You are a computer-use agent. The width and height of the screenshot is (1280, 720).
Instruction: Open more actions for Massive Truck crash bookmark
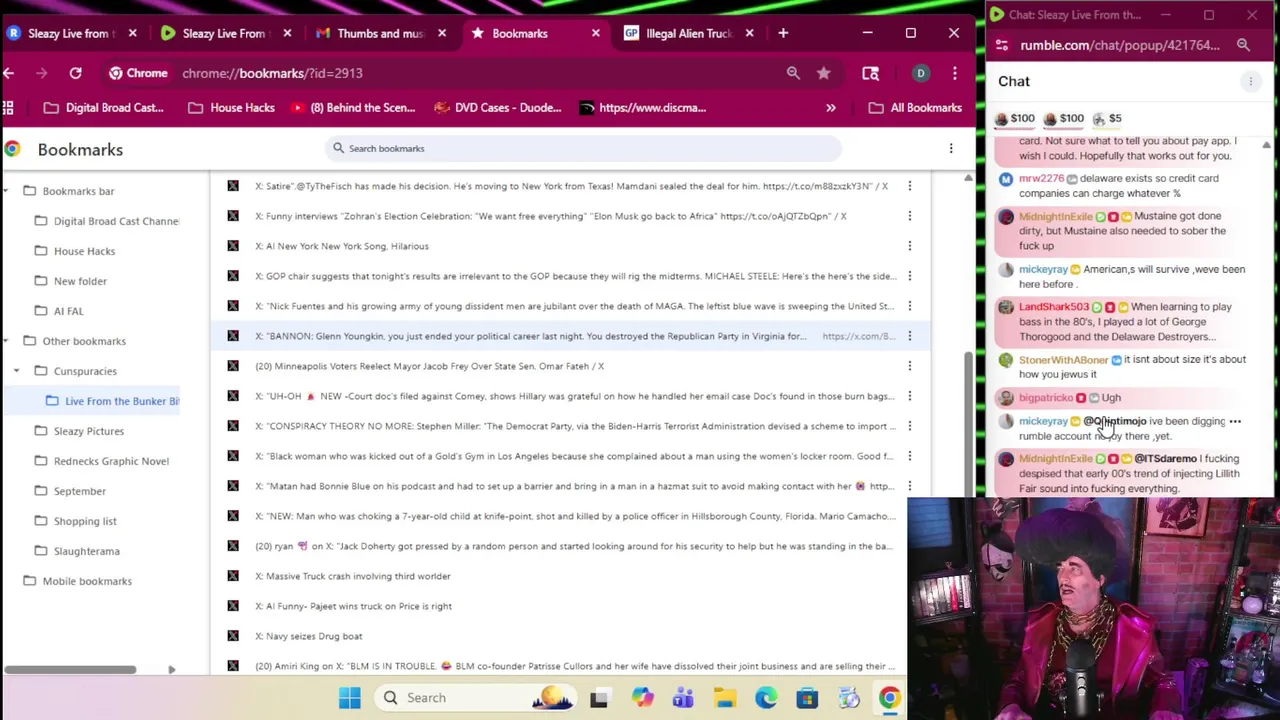pos(909,576)
